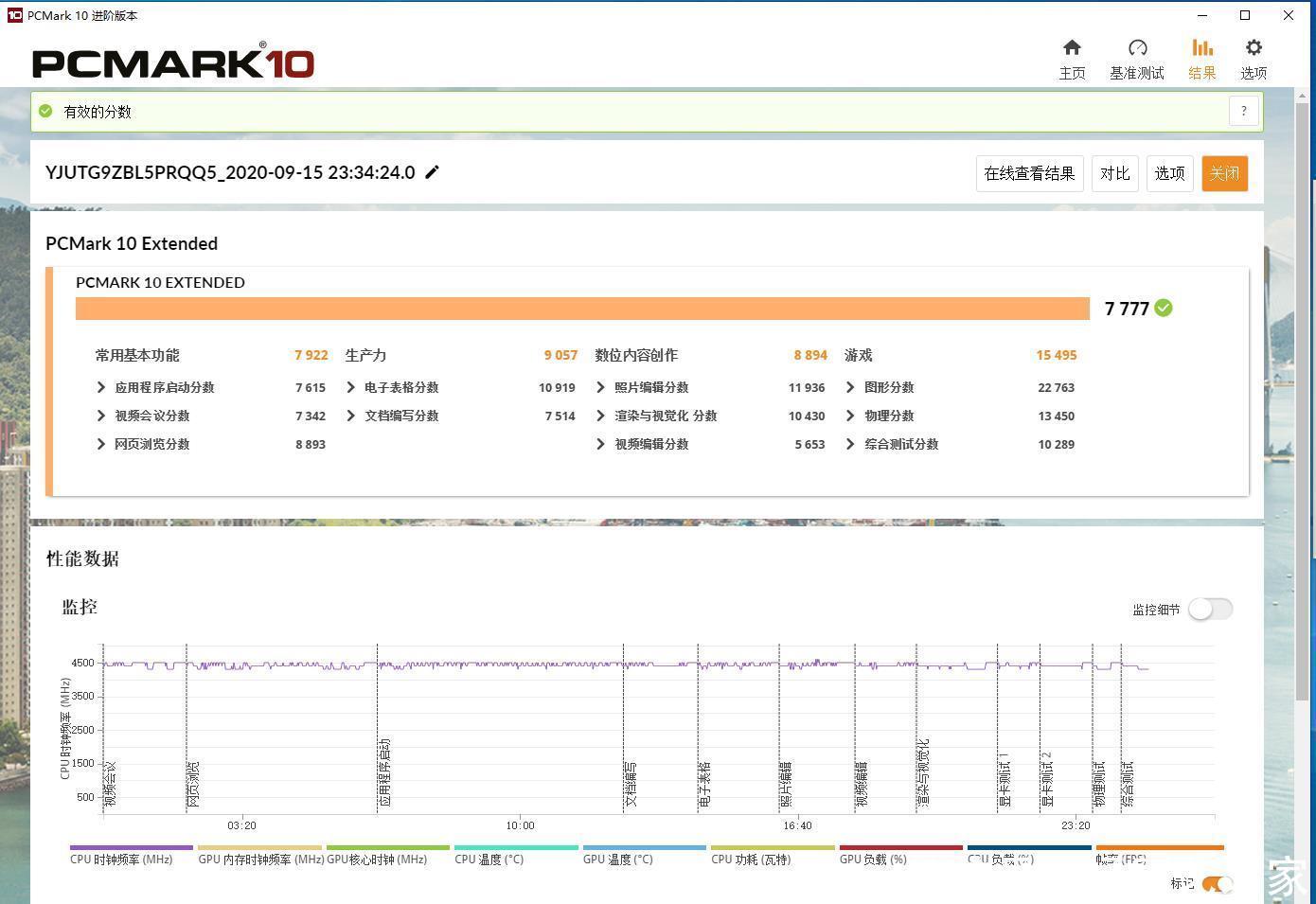Click the 图形分数 value 22 763

[1057, 387]
